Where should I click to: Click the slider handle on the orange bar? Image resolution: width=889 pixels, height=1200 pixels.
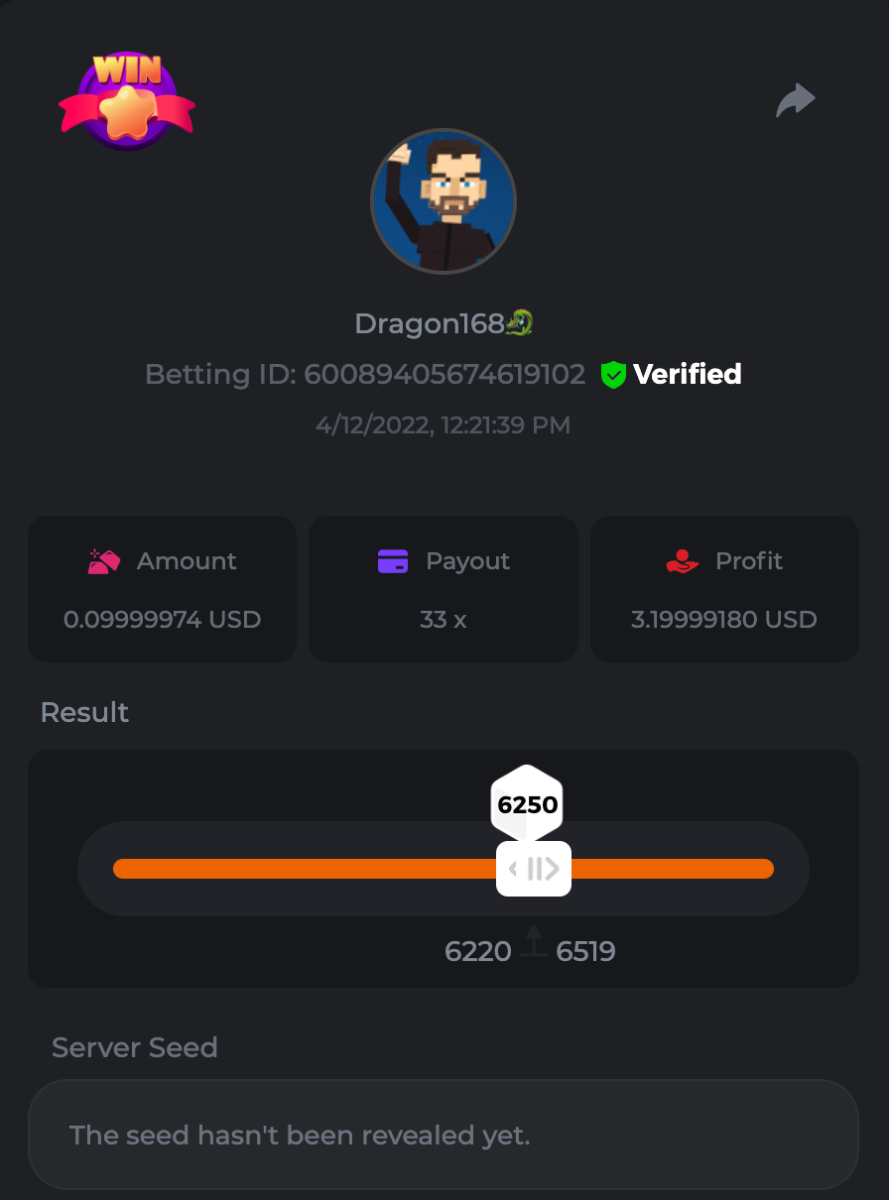point(534,868)
